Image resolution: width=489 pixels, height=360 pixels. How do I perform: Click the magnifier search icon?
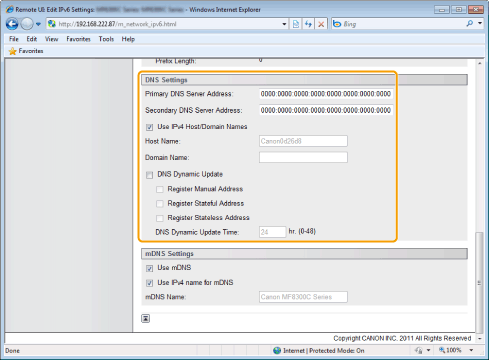tap(470, 23)
